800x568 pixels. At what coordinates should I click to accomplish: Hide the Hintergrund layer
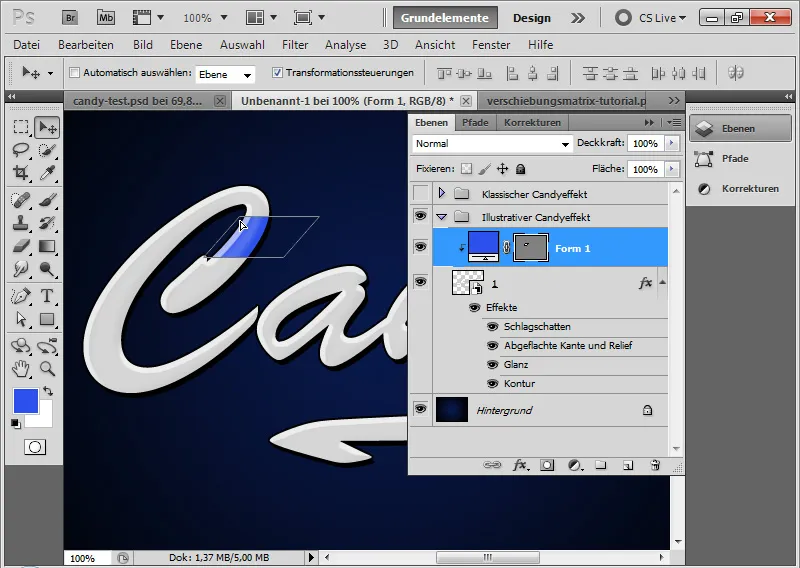pyautogui.click(x=420, y=409)
